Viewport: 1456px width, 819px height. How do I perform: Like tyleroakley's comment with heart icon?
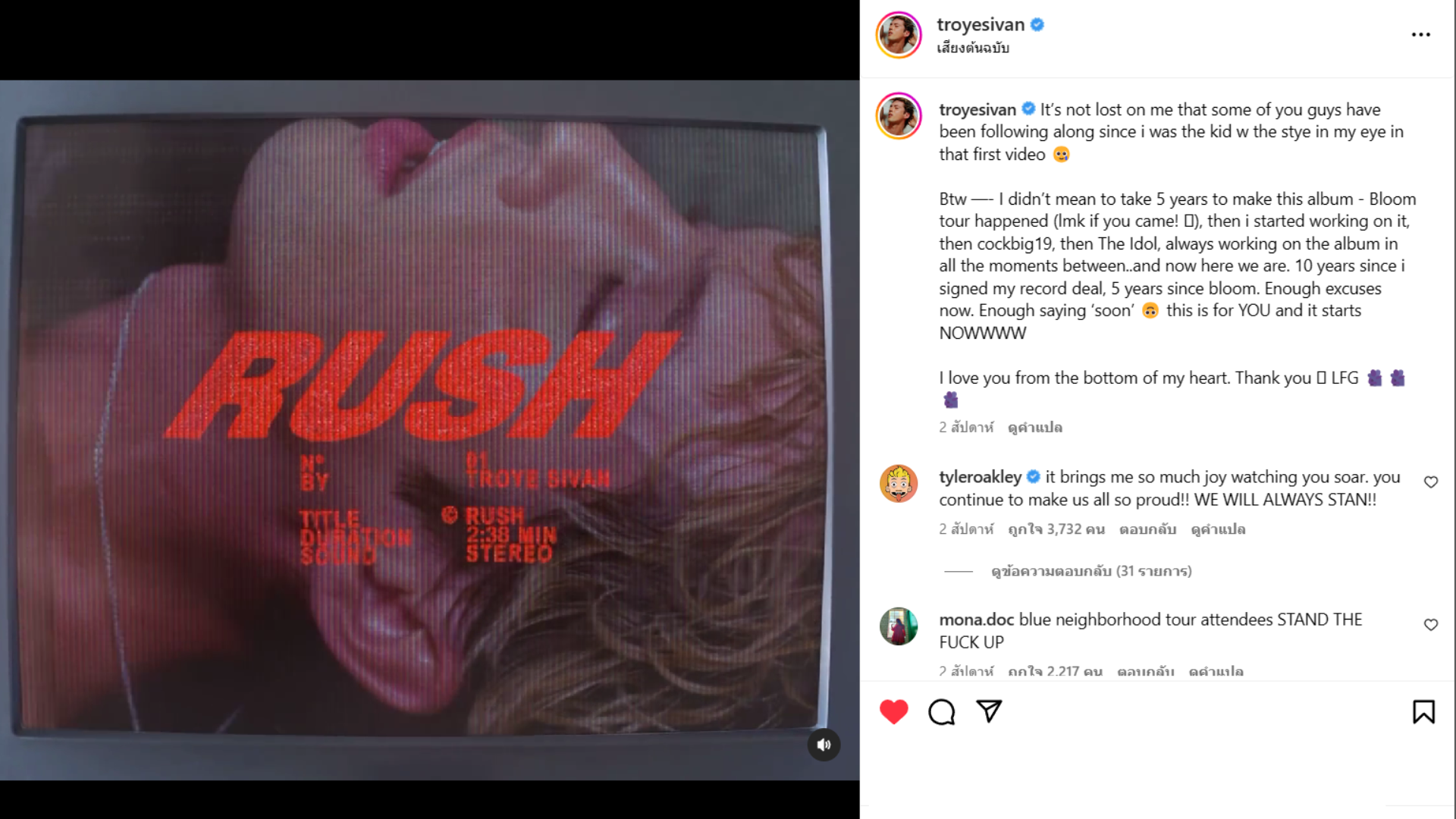point(1431,482)
